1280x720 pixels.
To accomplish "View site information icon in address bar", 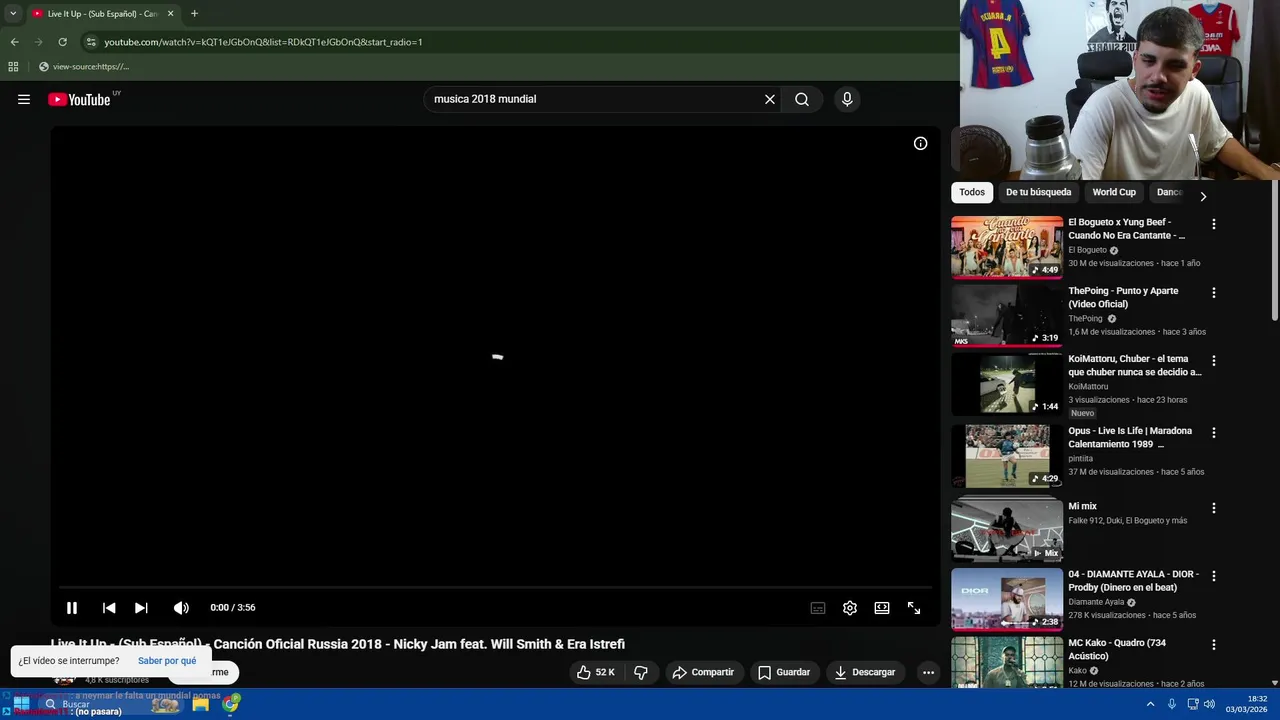I will [91, 42].
